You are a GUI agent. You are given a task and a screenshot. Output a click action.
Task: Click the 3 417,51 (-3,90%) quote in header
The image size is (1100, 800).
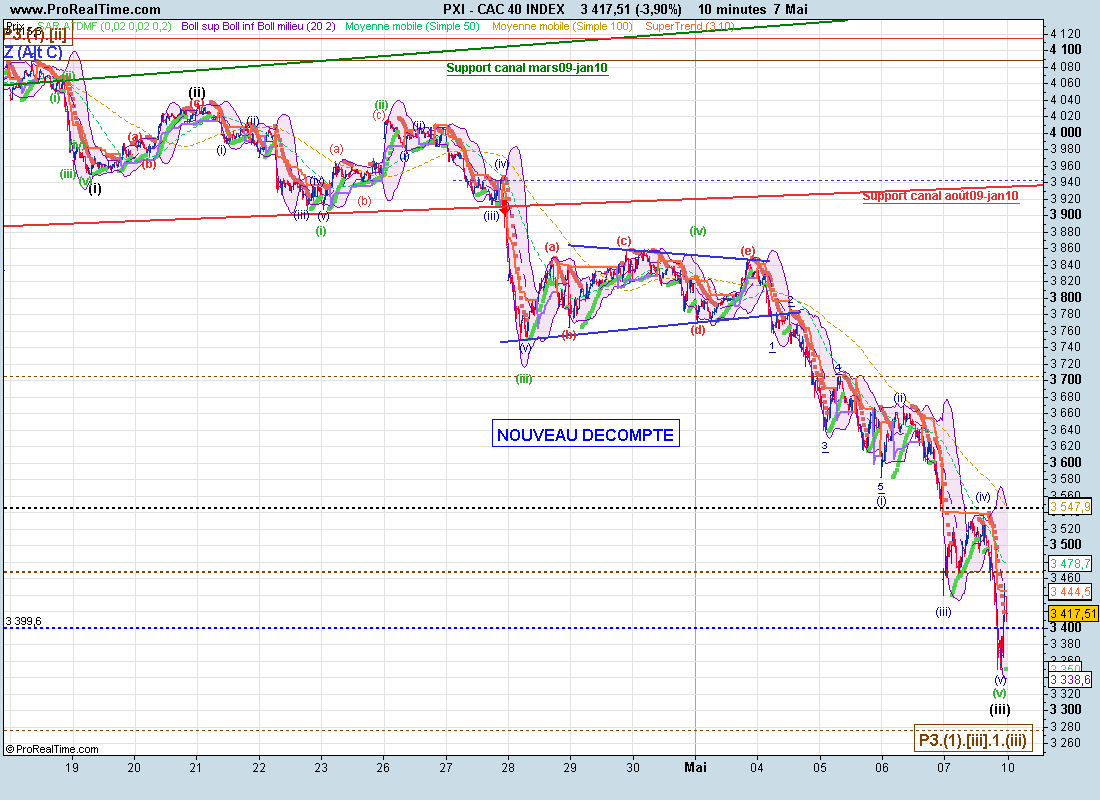click(x=631, y=9)
